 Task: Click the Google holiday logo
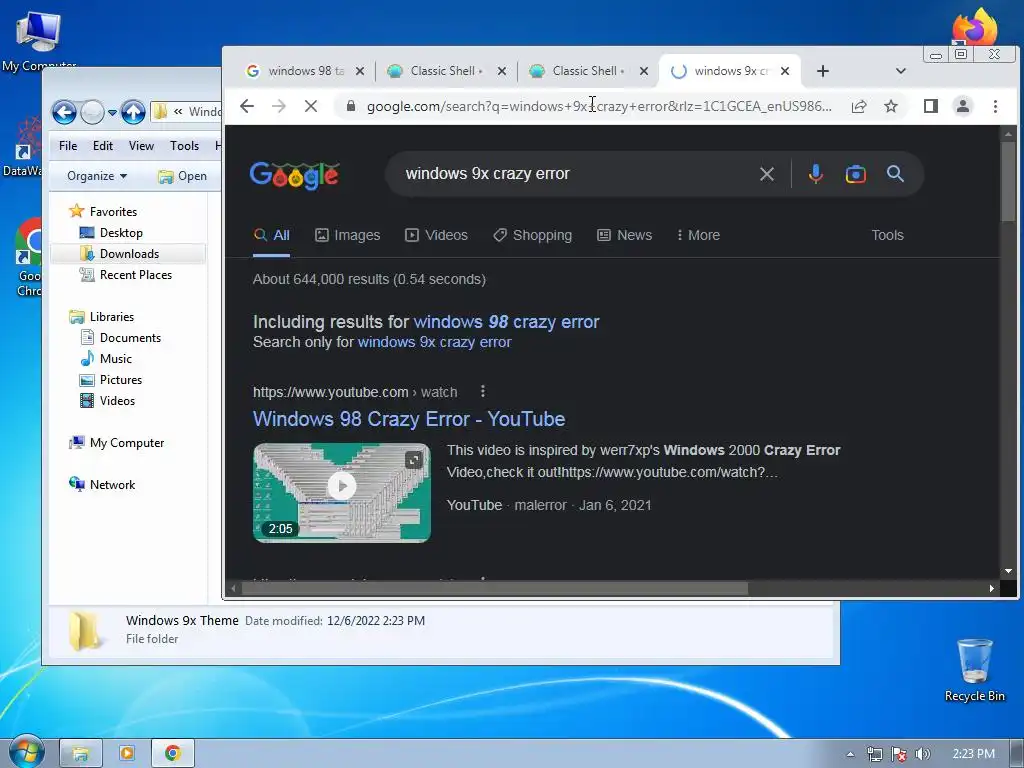[x=295, y=174]
